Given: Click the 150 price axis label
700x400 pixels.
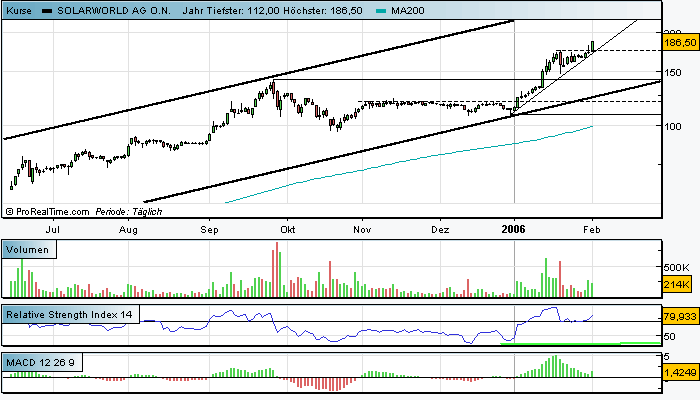Looking at the screenshot, I should [673, 72].
